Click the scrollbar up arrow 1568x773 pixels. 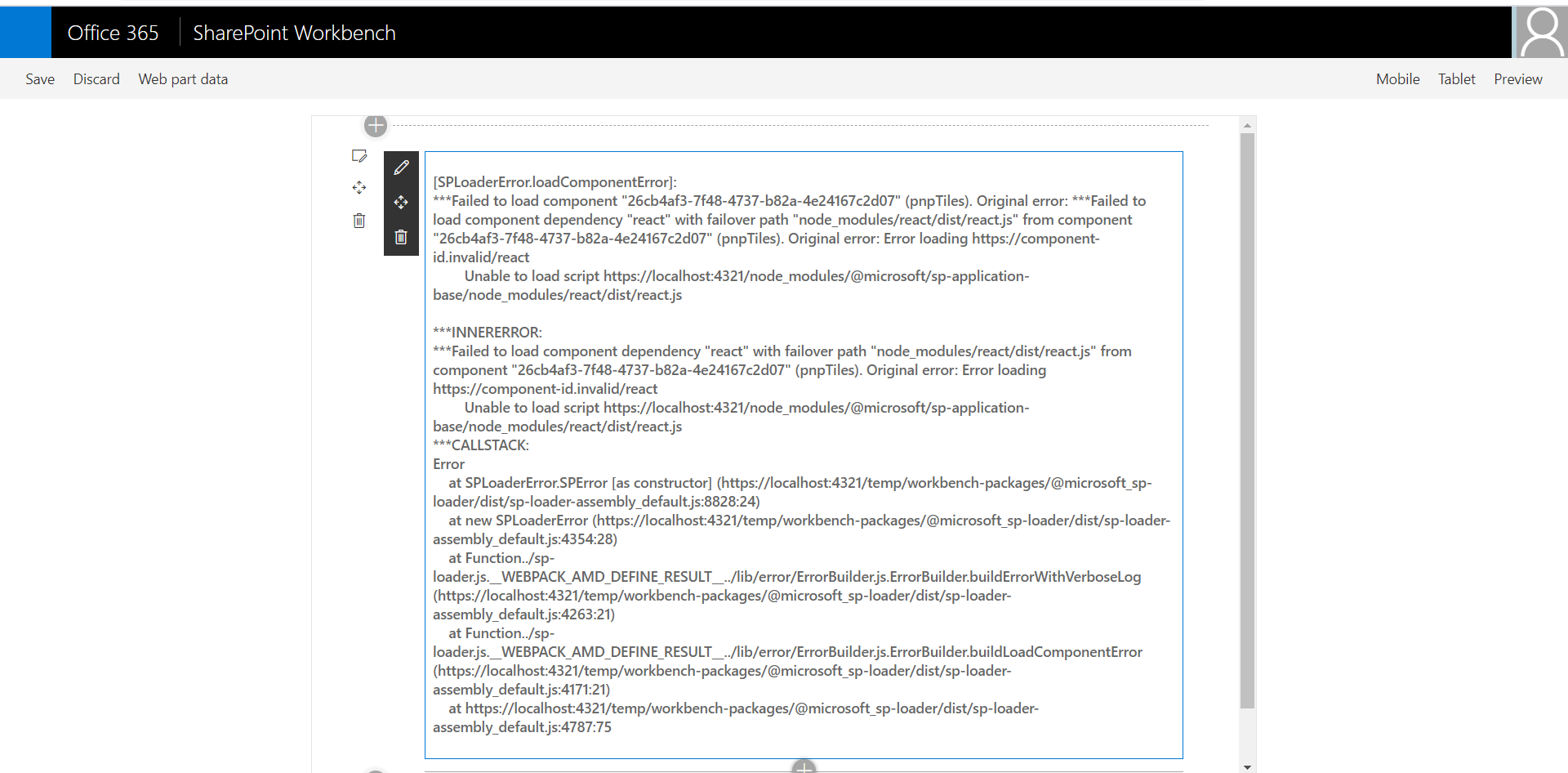click(x=1247, y=125)
